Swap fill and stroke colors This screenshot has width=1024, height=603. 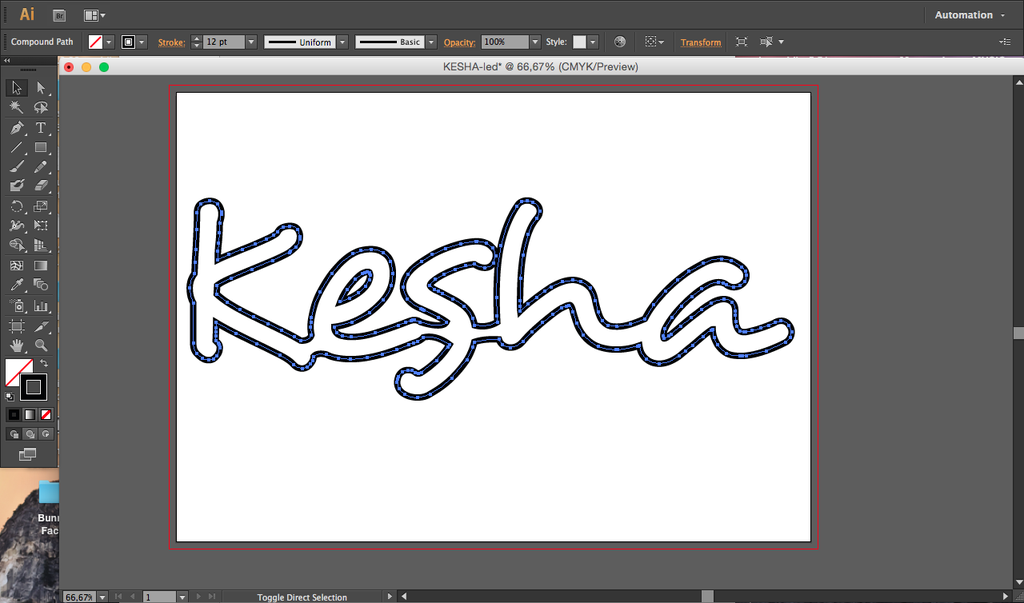(x=44, y=363)
